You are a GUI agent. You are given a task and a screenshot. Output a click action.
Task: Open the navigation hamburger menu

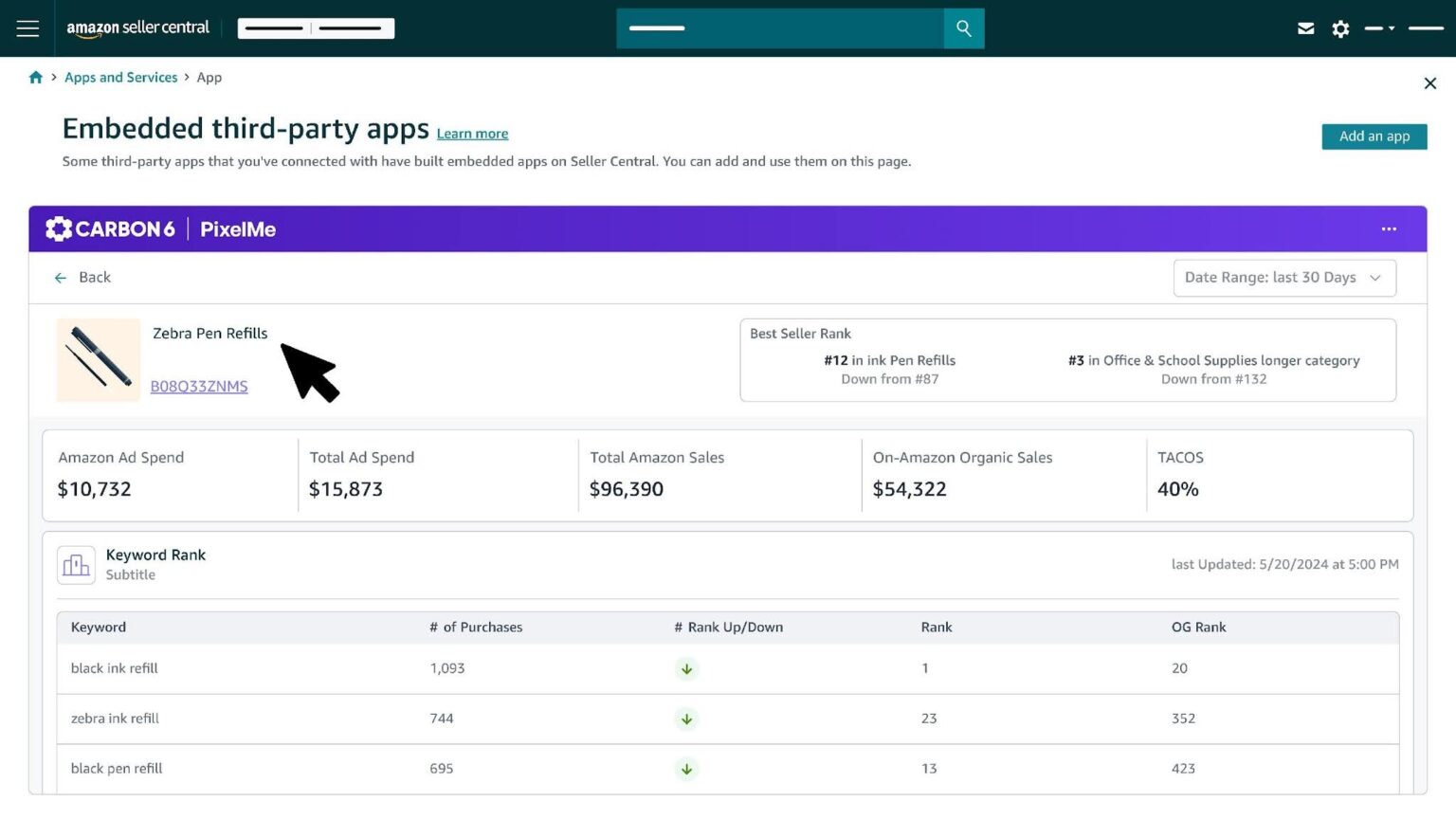click(27, 28)
